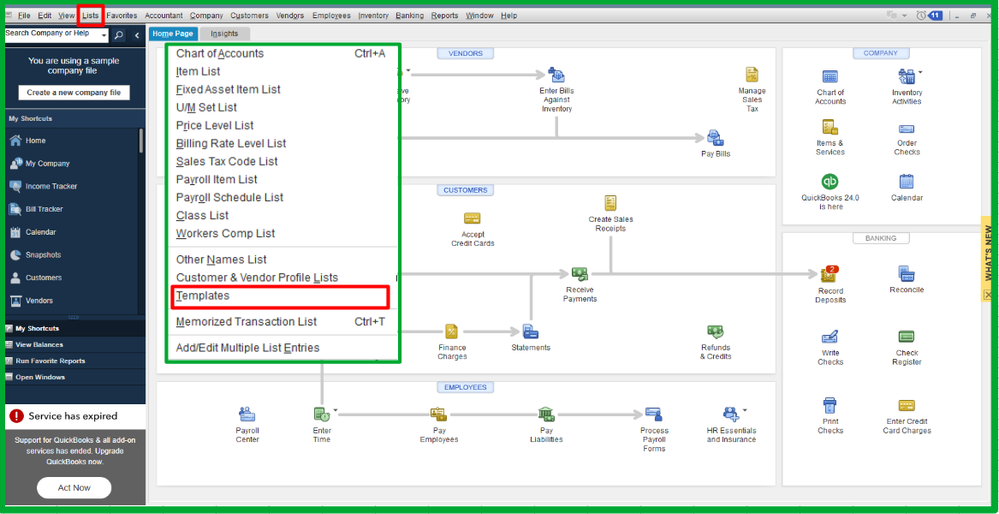Viewport: 999px width, 514px height.
Task: Collapse the left shortcuts panel arrow
Action: point(137,36)
